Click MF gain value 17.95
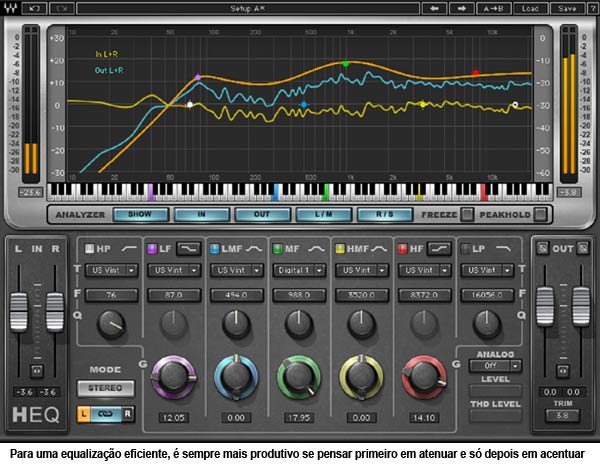This screenshot has width=600, height=465. click(x=299, y=418)
